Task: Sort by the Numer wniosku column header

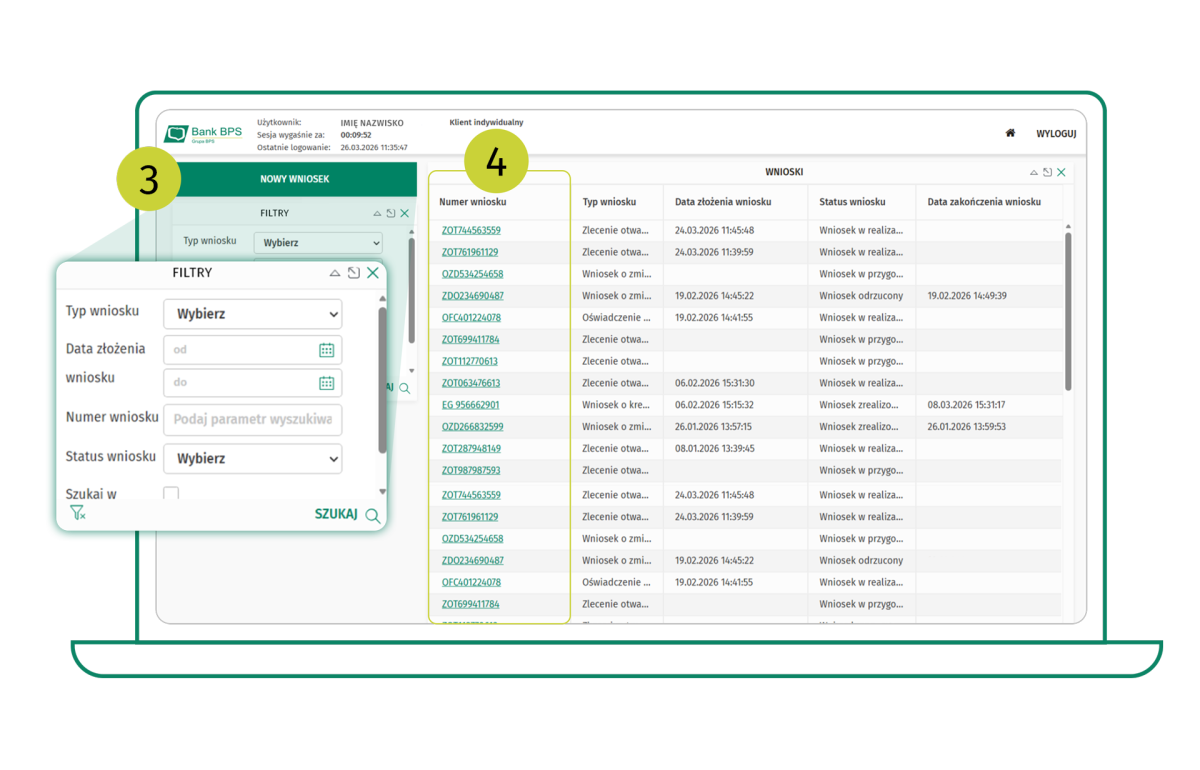Action: coord(473,202)
